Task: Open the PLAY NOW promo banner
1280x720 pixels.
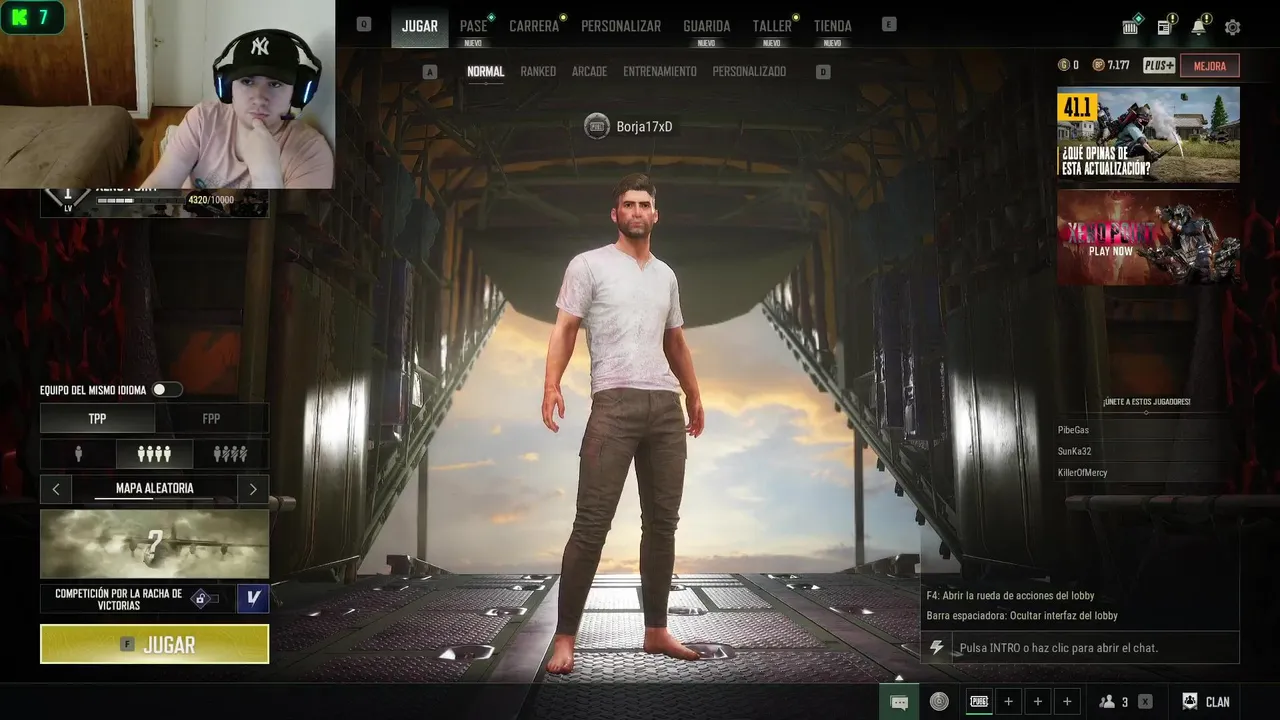Action: click(x=1148, y=237)
